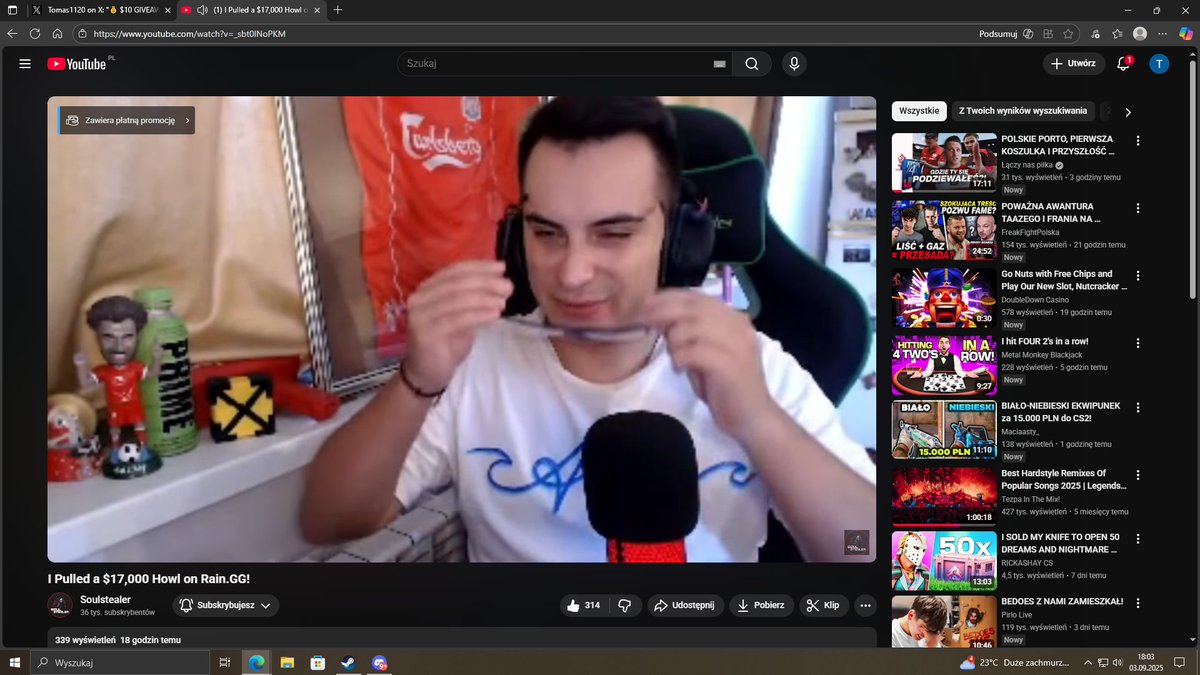
Task: Go back with browser back arrow
Action: click(12, 33)
